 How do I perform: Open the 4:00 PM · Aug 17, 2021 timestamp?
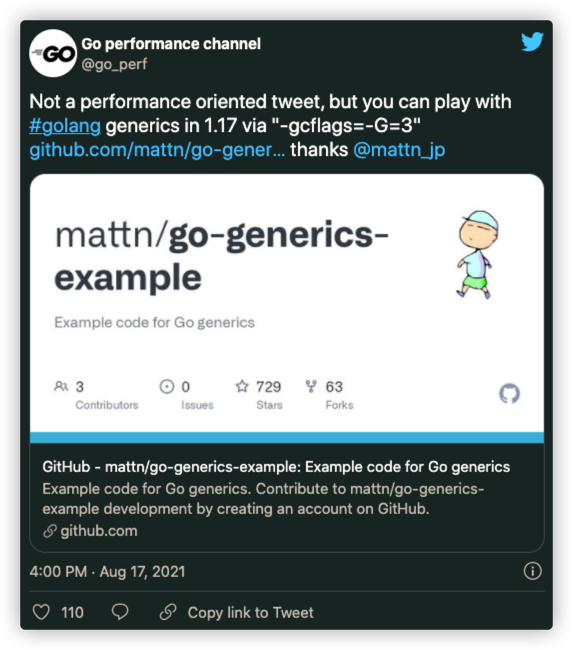(x=107, y=571)
